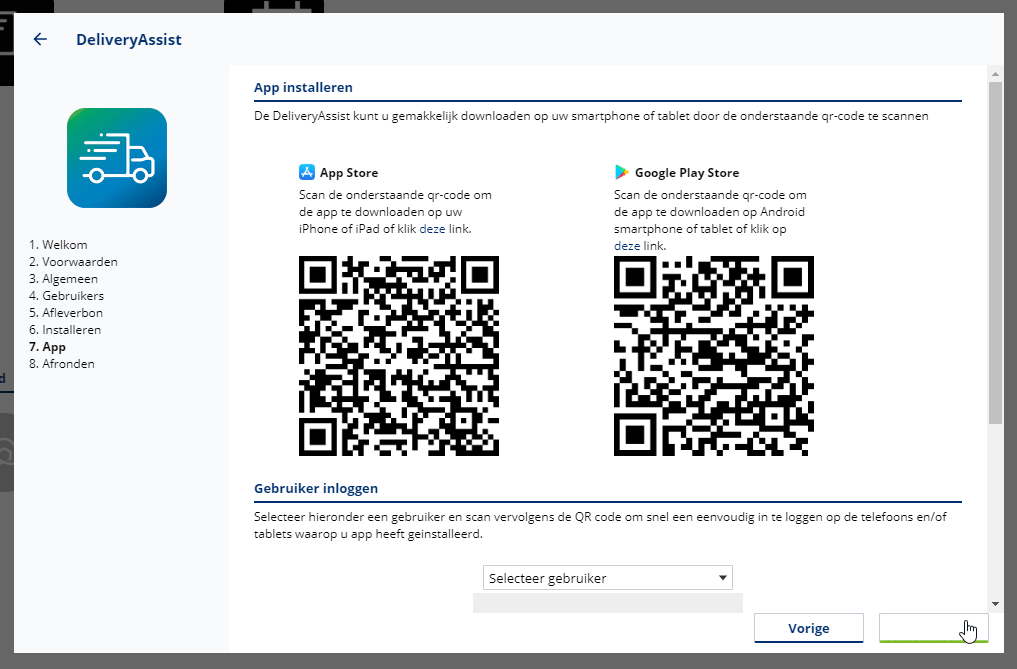Viewport: 1017px width, 669px height.
Task: Open the Selecteer gebruiker dropdown
Action: coord(608,578)
